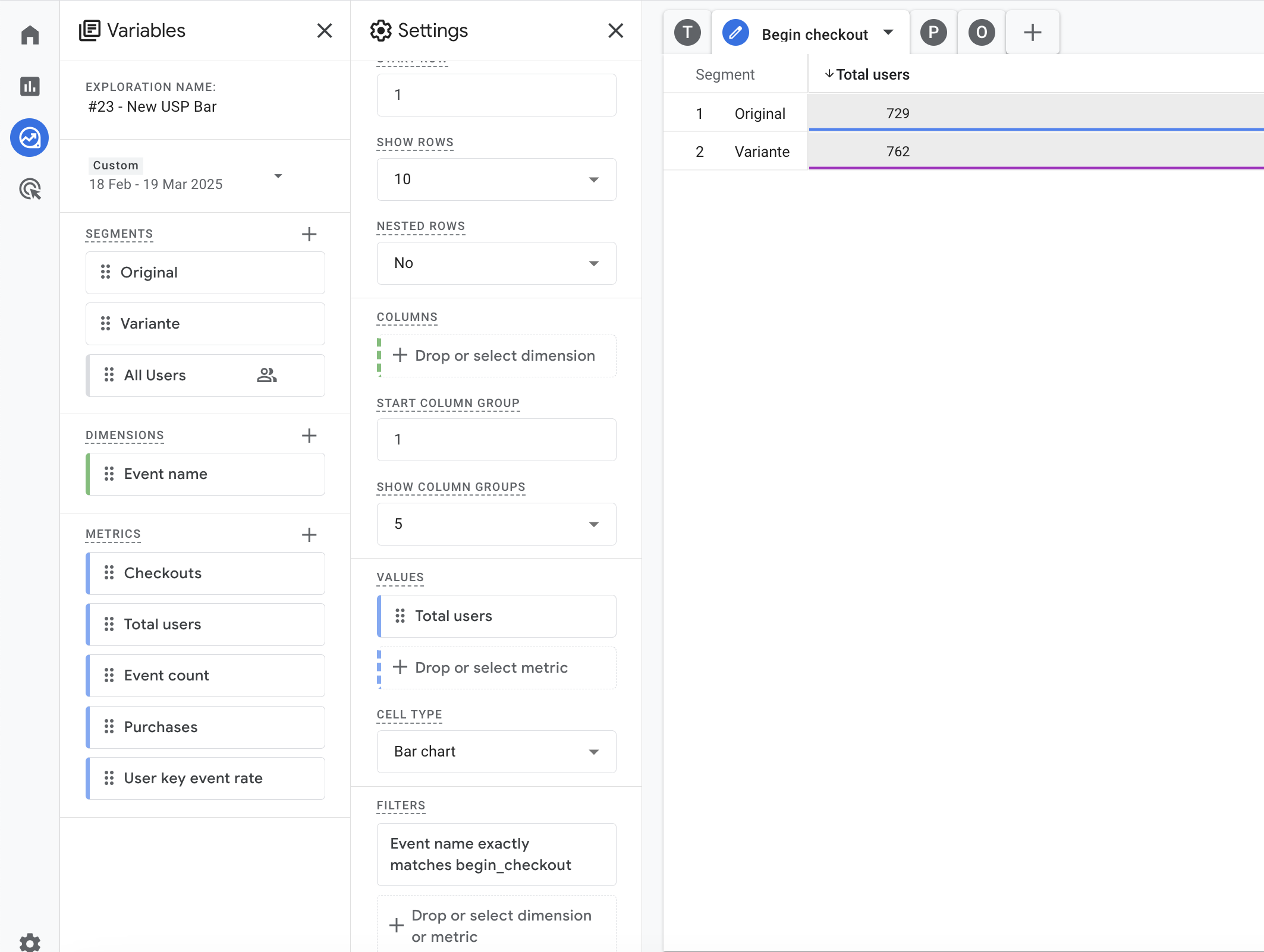Click the users icon on All Users segment
This screenshot has width=1264, height=952.
click(x=267, y=375)
